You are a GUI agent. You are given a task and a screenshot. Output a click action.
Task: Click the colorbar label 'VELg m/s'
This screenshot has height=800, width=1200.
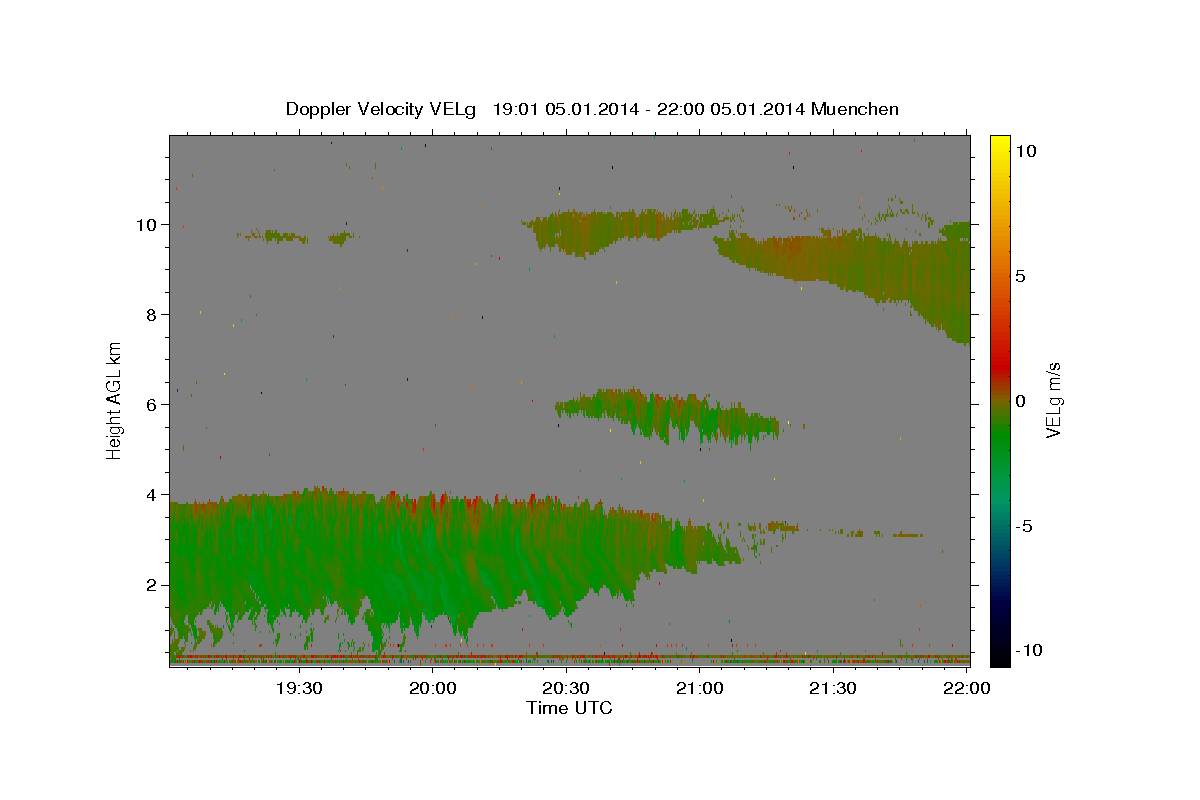tap(1053, 399)
